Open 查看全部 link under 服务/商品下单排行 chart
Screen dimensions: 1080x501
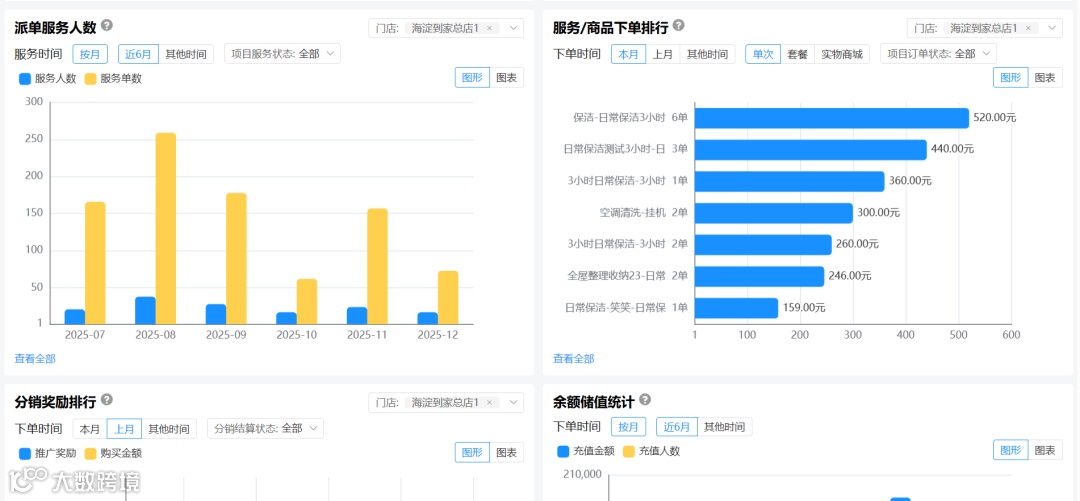coord(574,358)
